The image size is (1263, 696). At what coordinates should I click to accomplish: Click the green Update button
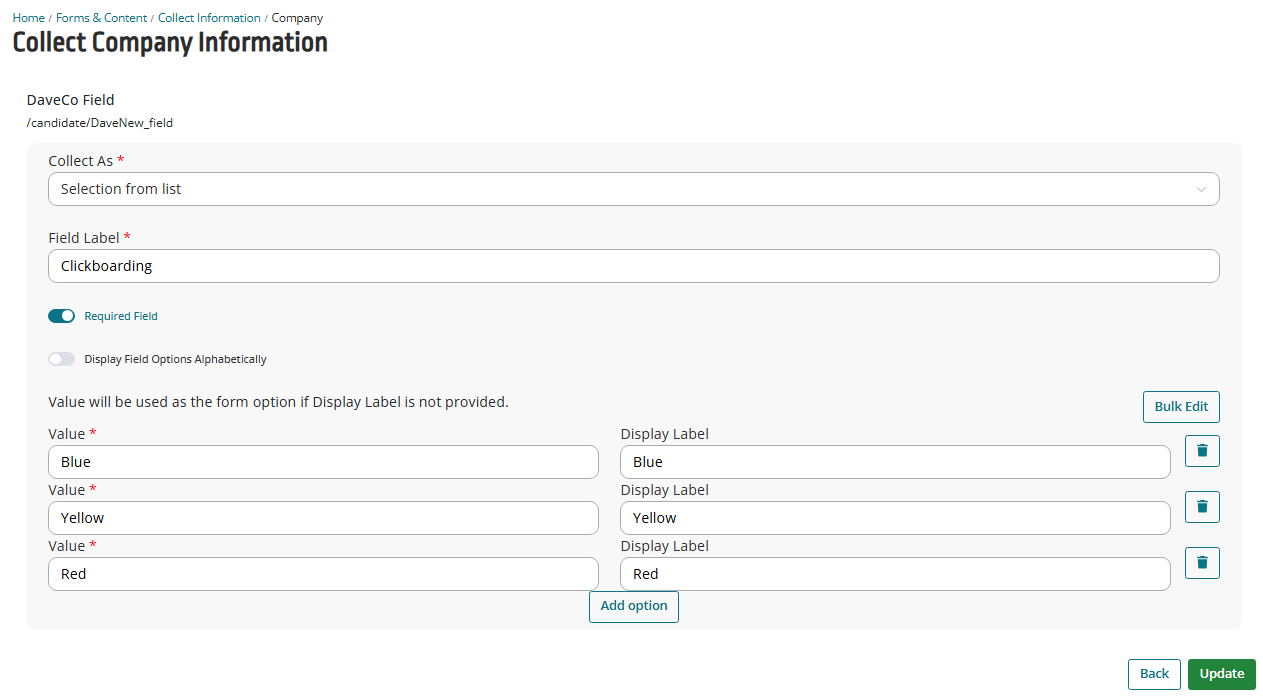1222,674
